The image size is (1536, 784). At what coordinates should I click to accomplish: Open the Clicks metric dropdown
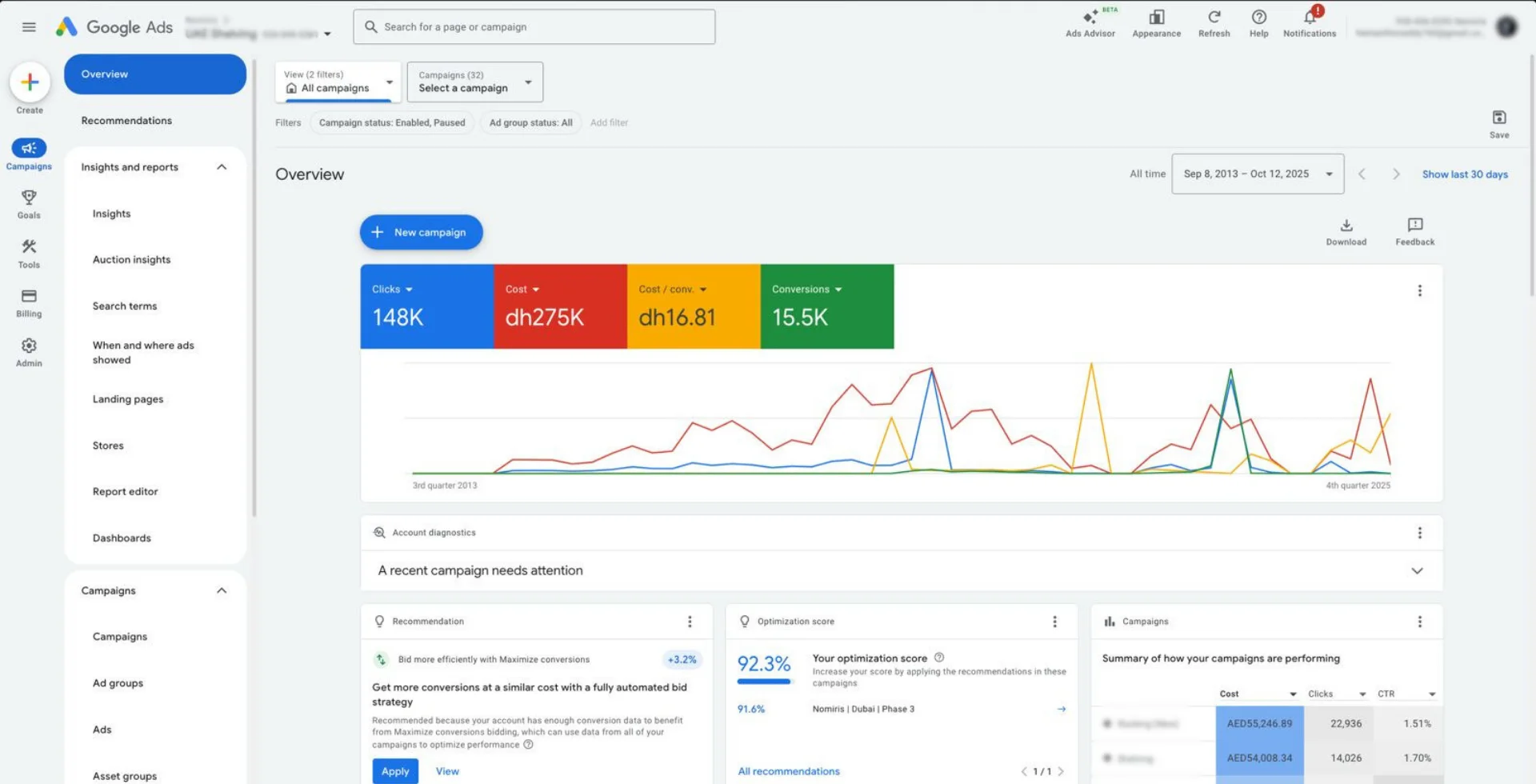pyautogui.click(x=392, y=290)
